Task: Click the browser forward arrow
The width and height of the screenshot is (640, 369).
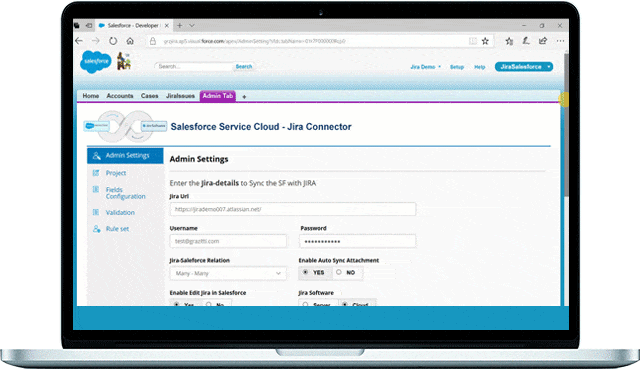Action: coord(96,41)
